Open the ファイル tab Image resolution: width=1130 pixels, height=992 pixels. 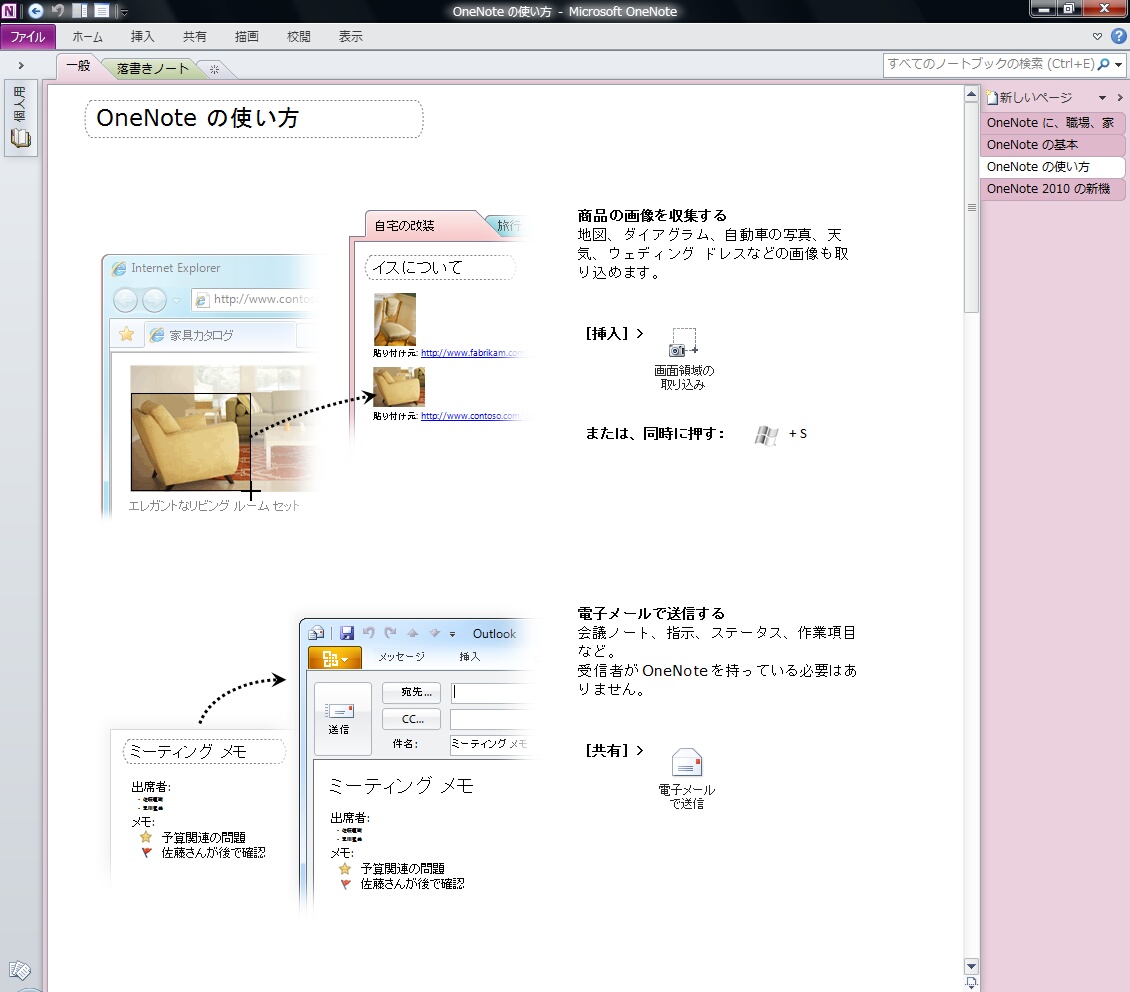pyautogui.click(x=27, y=37)
